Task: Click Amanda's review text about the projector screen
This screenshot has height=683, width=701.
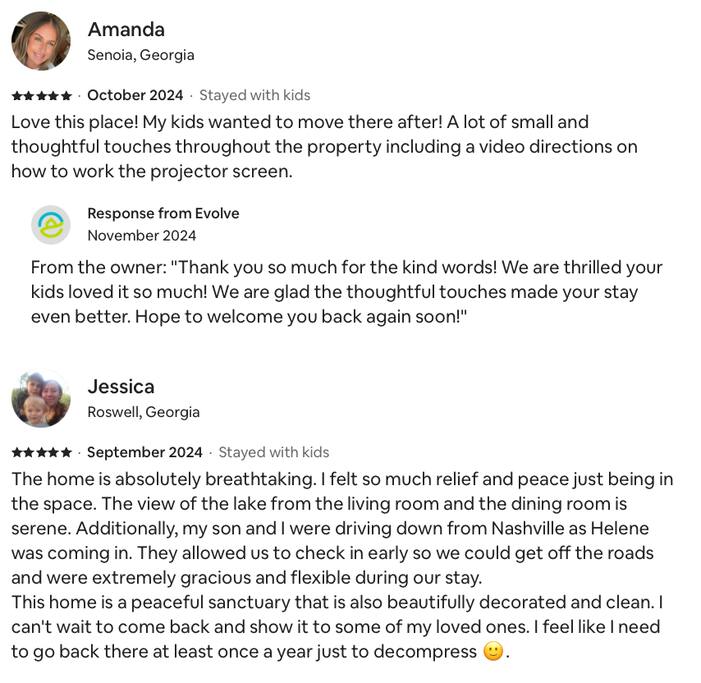Action: [300, 146]
